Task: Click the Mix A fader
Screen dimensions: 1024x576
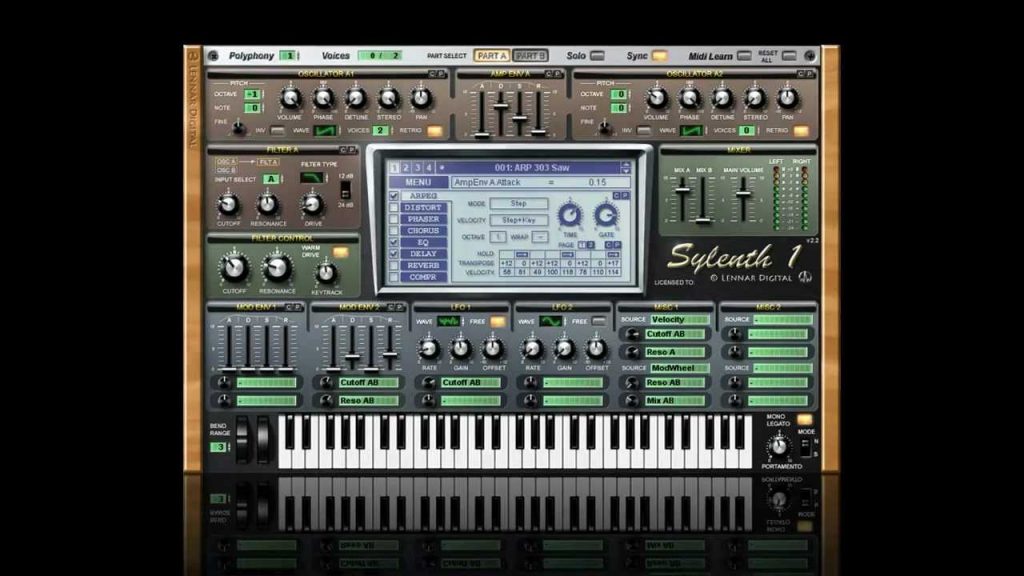Action: tap(682, 190)
